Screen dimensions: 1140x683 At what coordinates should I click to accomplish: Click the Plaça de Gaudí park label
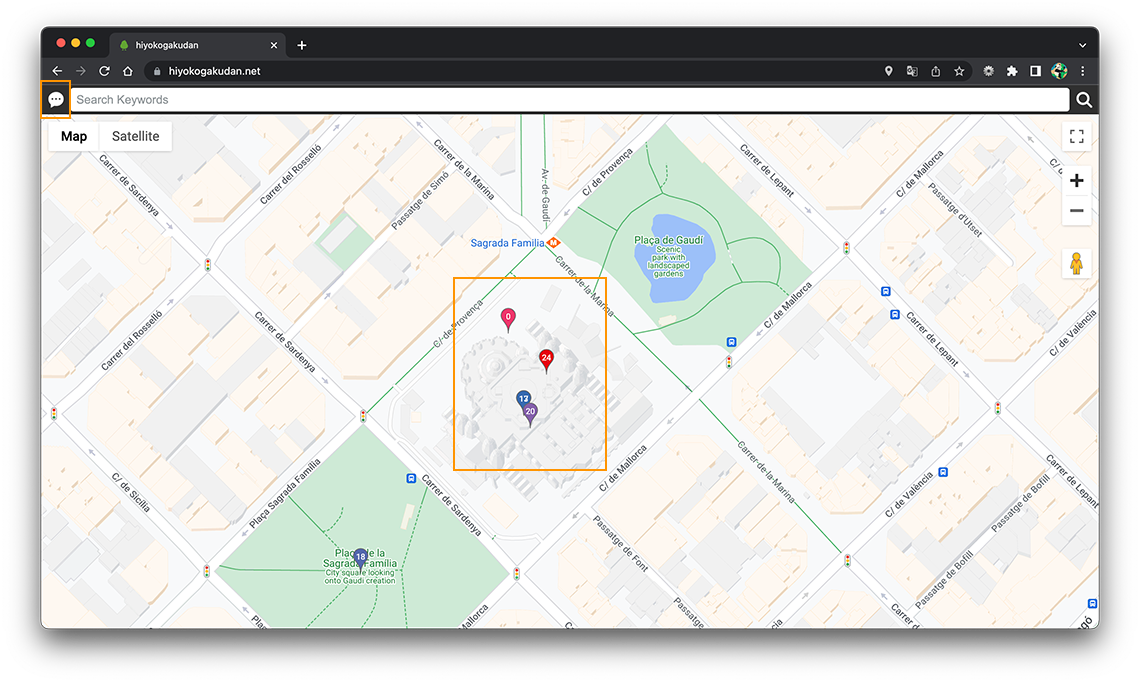(669, 240)
